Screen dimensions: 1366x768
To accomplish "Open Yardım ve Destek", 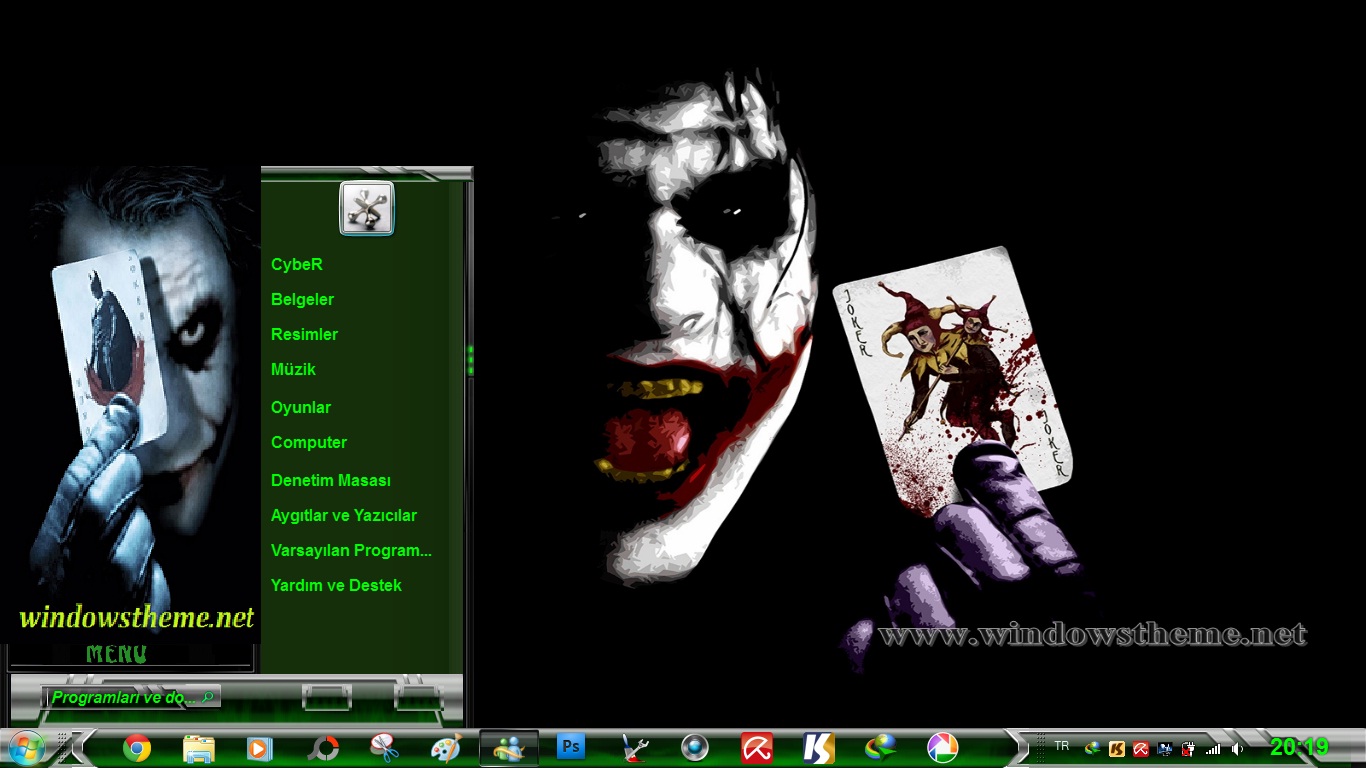I will pyautogui.click(x=336, y=586).
